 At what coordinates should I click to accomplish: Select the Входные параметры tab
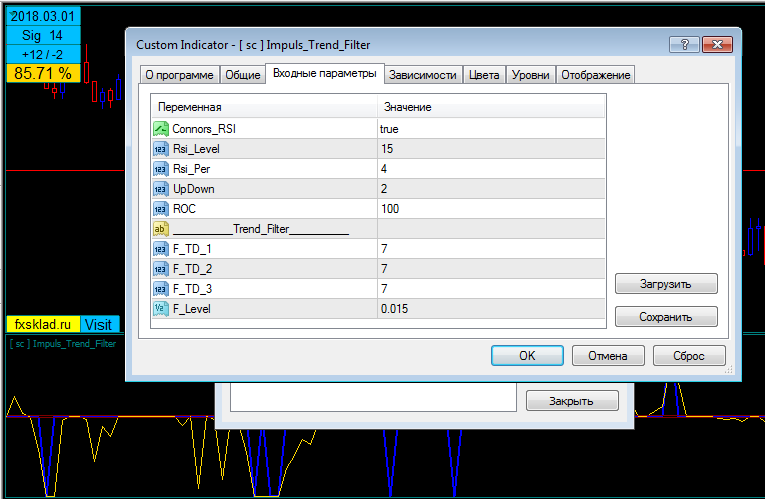pos(324,73)
